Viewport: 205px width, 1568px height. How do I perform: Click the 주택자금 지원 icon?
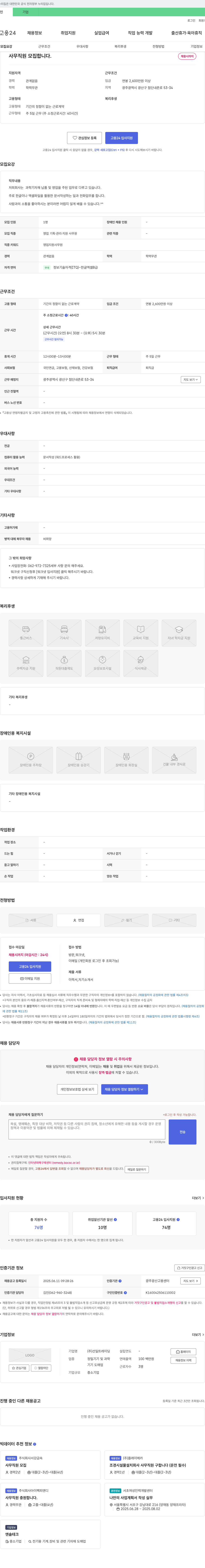click(x=26, y=663)
